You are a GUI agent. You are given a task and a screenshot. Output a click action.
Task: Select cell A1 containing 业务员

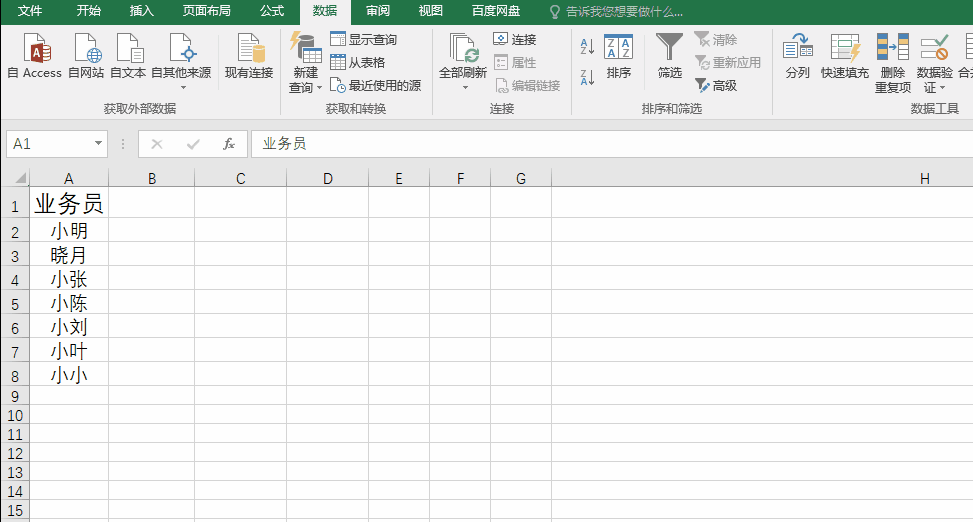tap(69, 203)
